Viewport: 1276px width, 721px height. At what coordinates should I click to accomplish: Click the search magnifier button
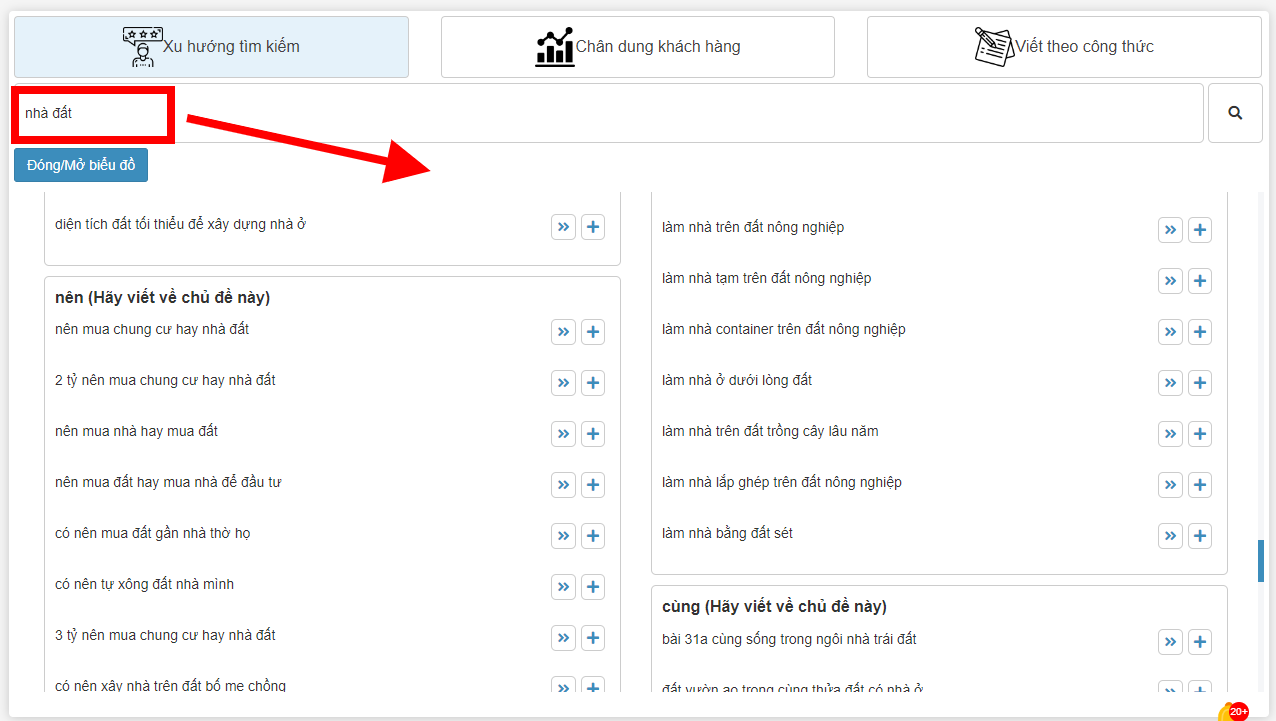coord(1235,113)
